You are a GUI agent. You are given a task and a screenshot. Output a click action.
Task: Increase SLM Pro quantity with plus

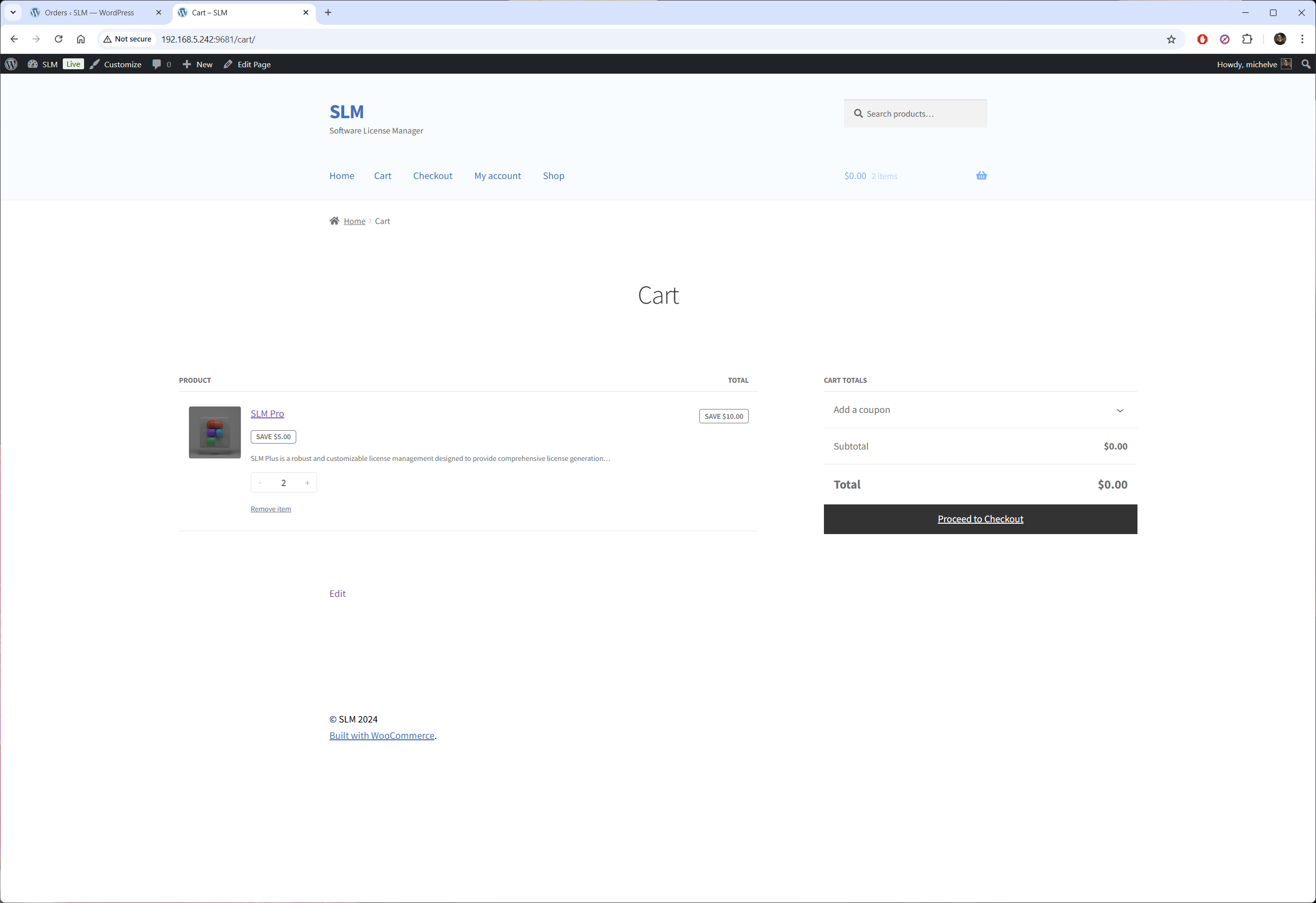pyautogui.click(x=308, y=483)
